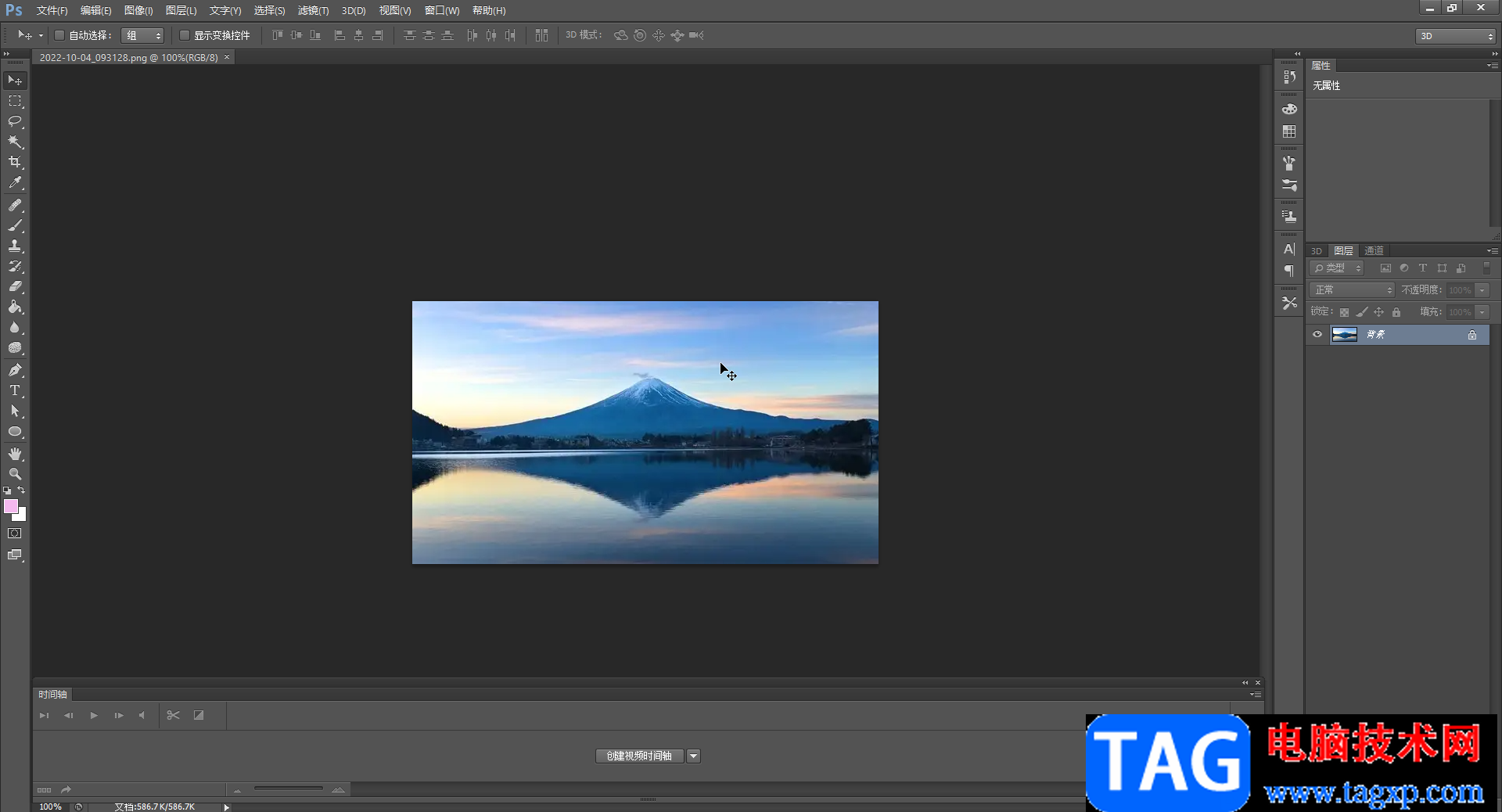
Task: Switch to the 3D panel tab
Action: point(1317,251)
